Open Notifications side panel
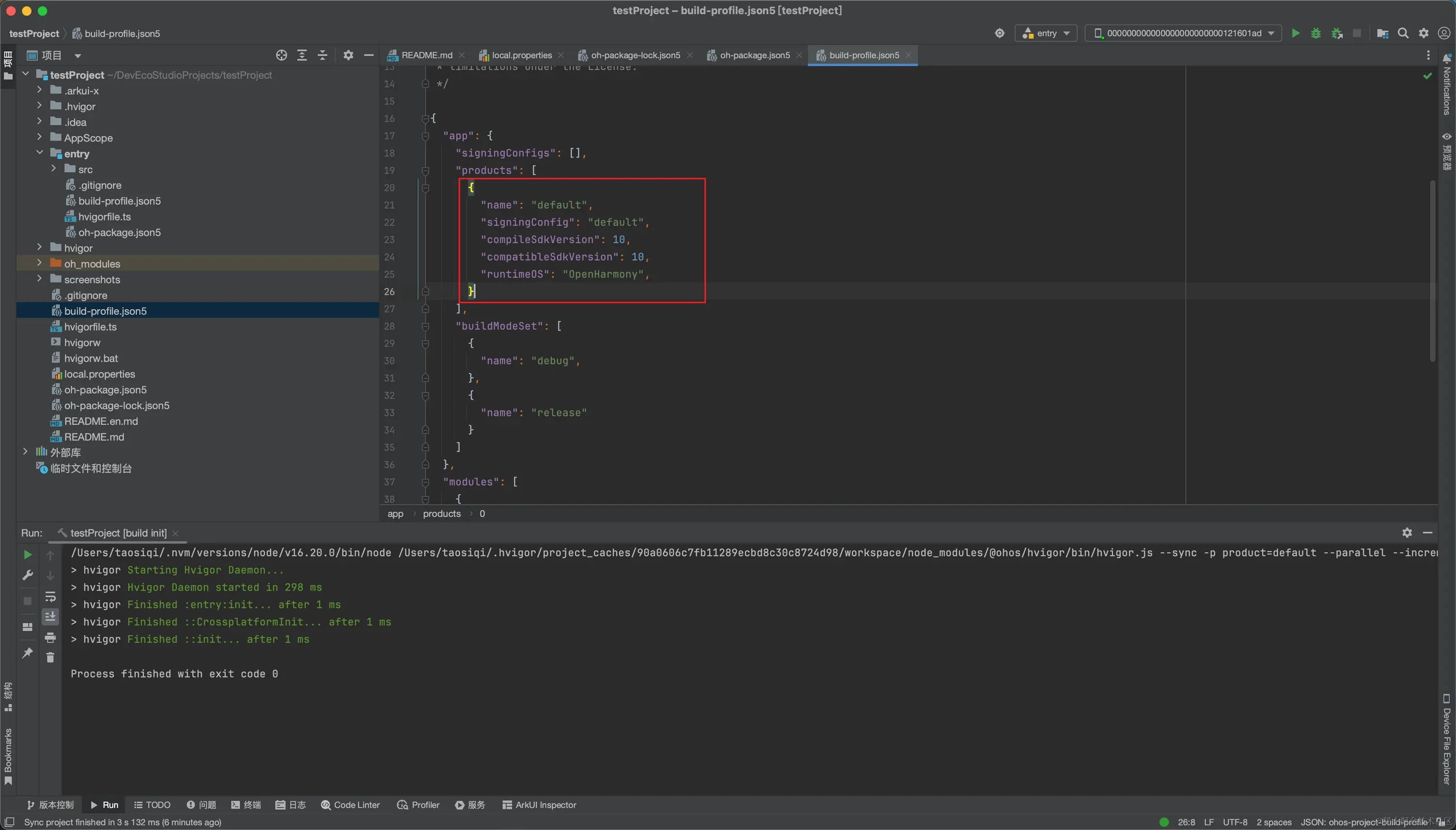The image size is (1456, 830). coord(1447,84)
